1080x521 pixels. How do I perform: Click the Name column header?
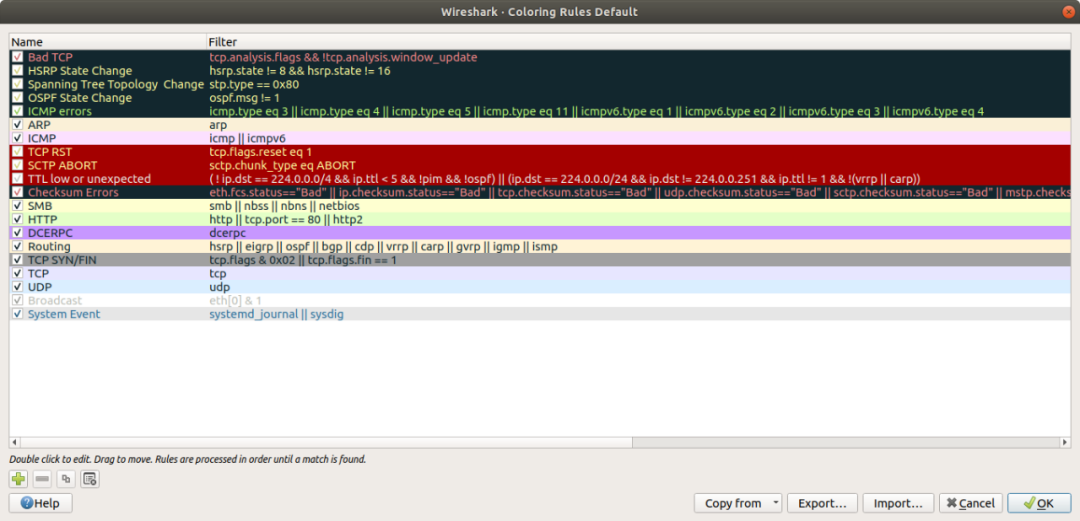[x=107, y=42]
